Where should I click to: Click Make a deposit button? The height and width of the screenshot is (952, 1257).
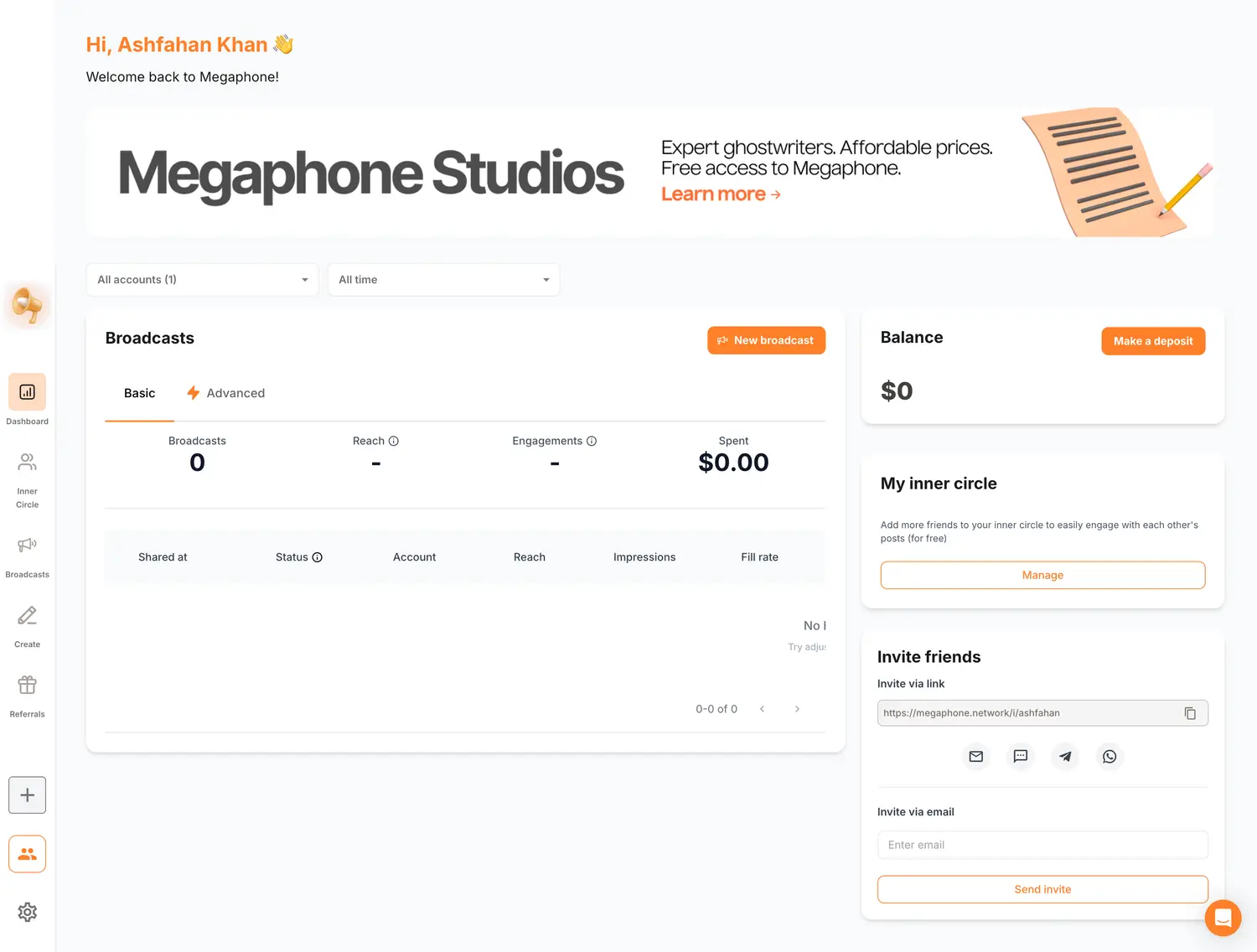pyautogui.click(x=1153, y=341)
